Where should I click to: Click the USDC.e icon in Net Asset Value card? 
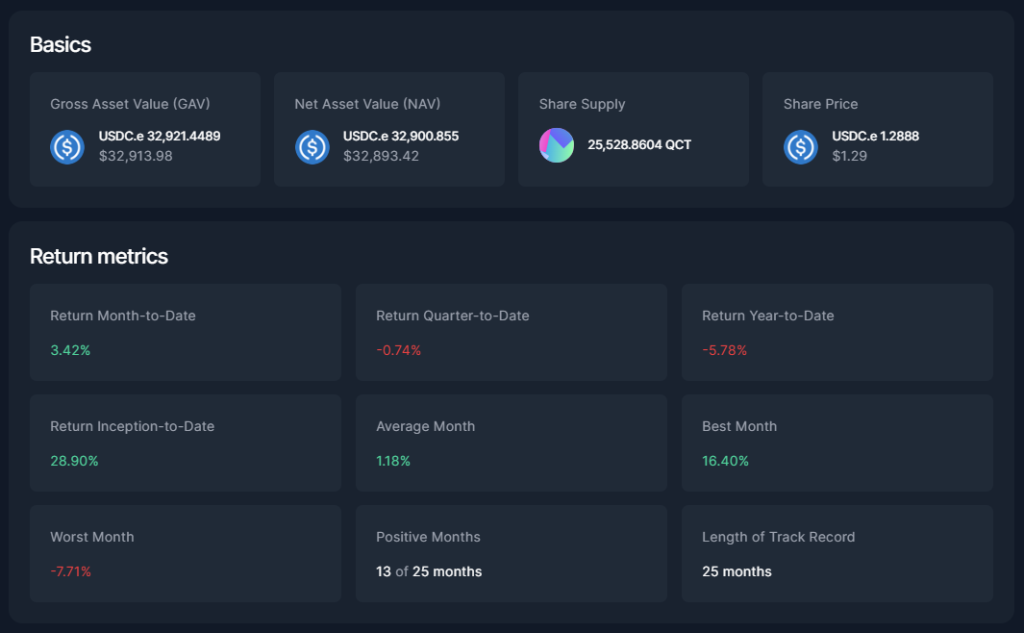tap(312, 146)
